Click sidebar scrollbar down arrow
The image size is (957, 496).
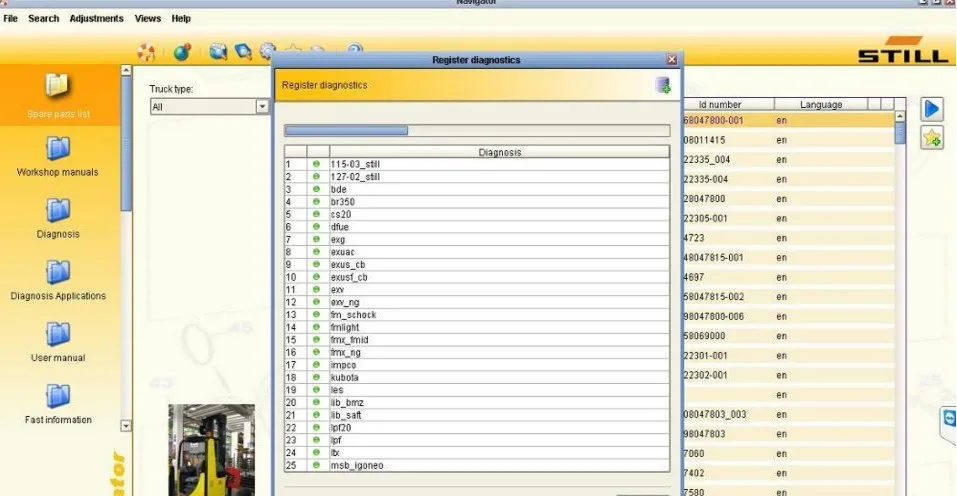pyautogui.click(x=126, y=426)
